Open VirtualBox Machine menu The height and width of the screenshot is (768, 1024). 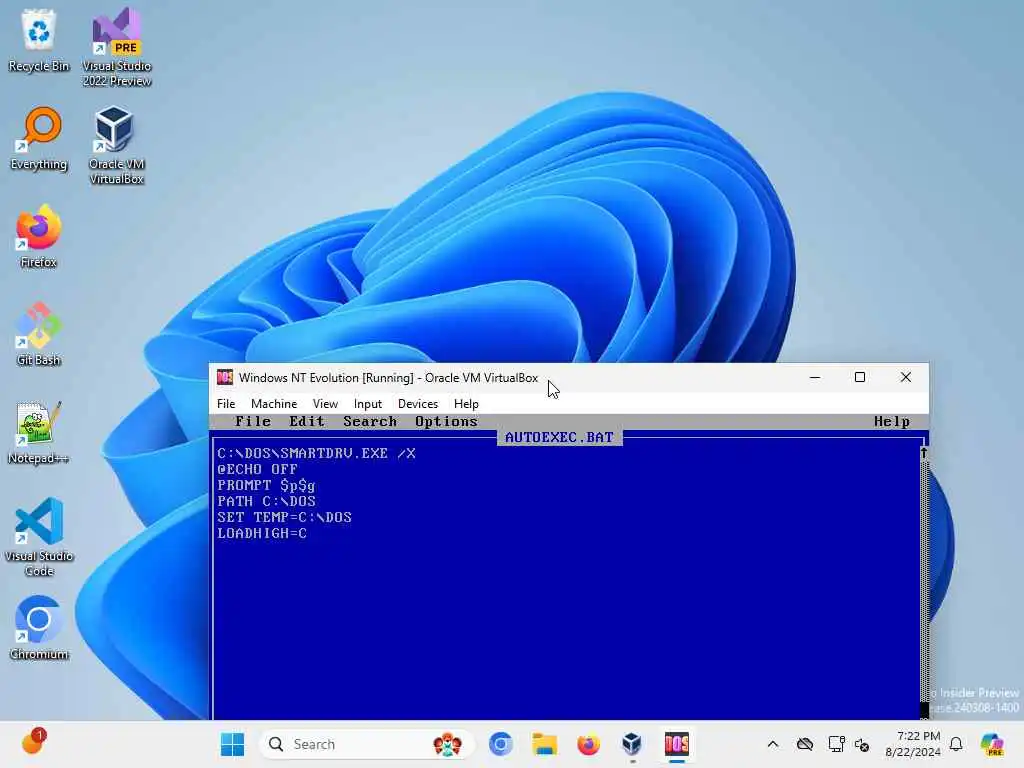click(x=274, y=404)
